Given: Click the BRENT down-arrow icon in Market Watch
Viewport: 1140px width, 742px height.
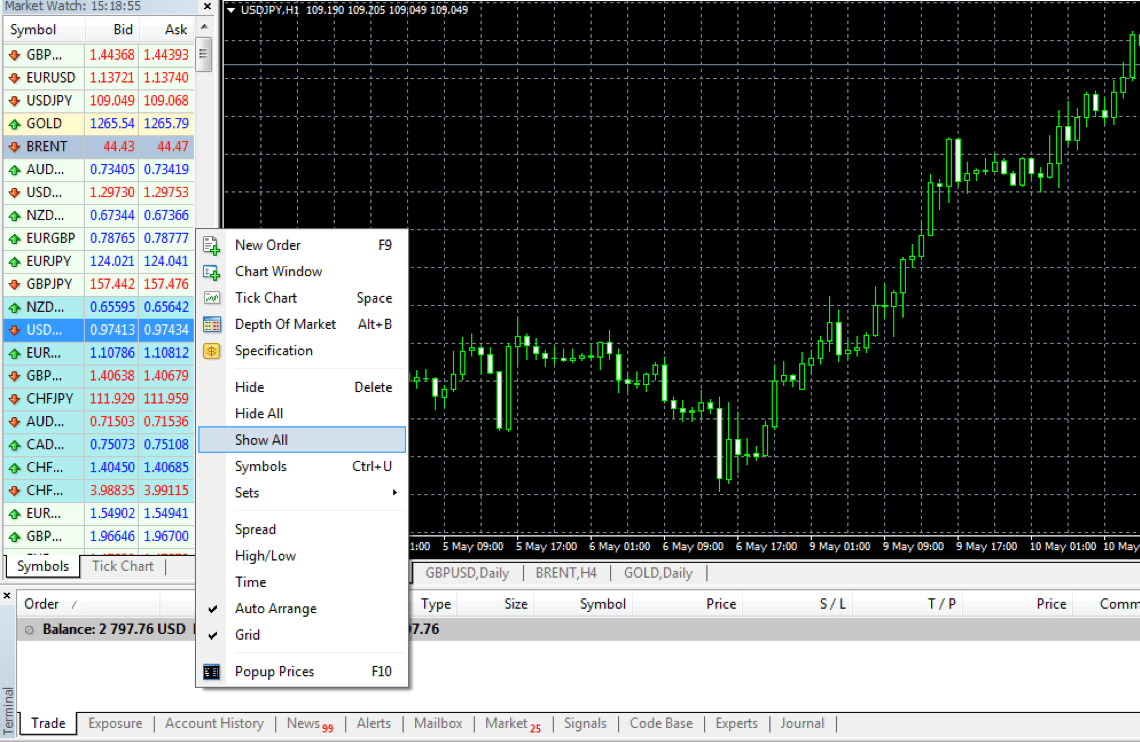Looking at the screenshot, I should tap(14, 147).
